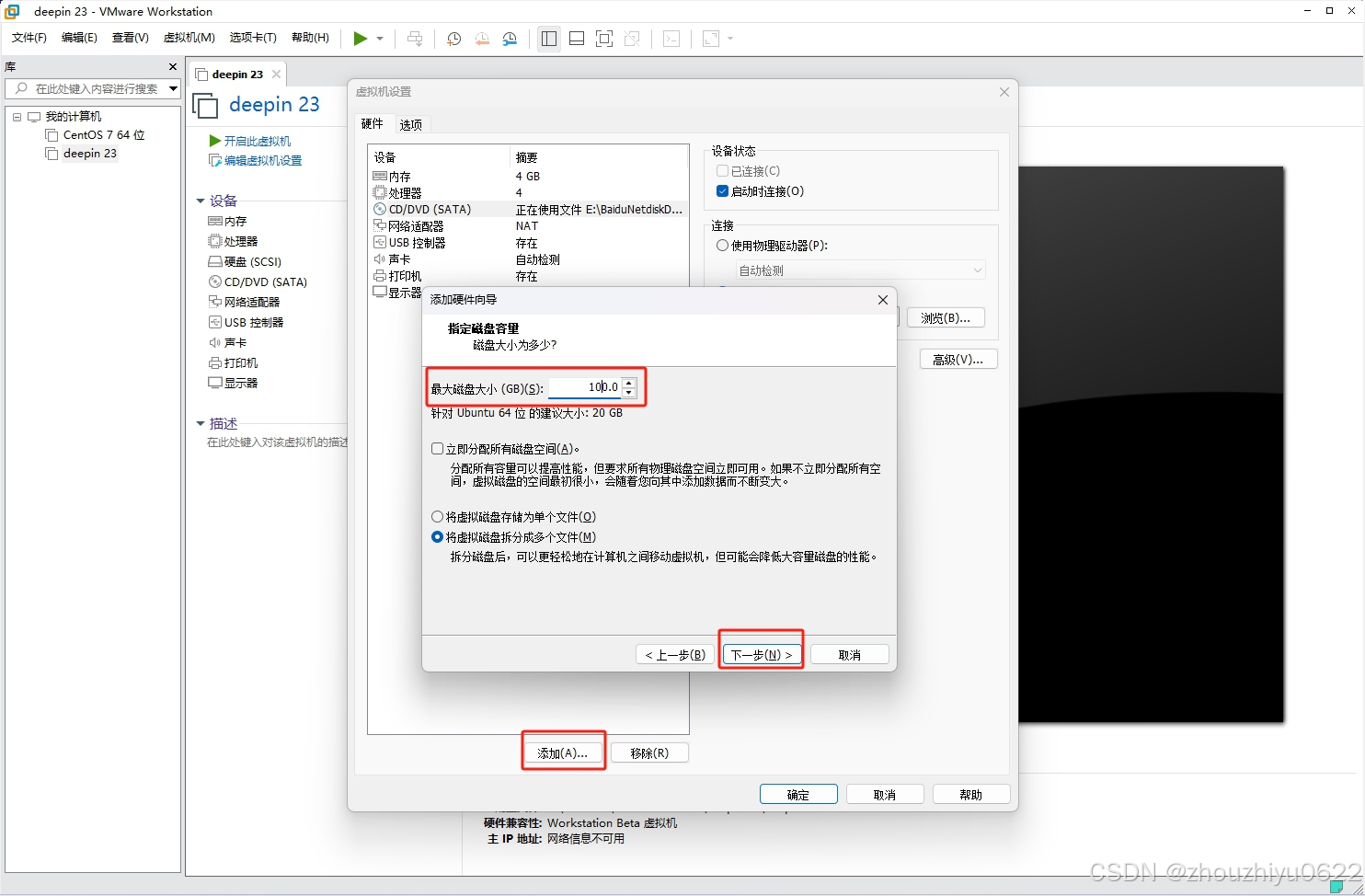Viewport: 1365px width, 896px height.
Task: Click the max disk size input field
Action: pyautogui.click(x=585, y=387)
